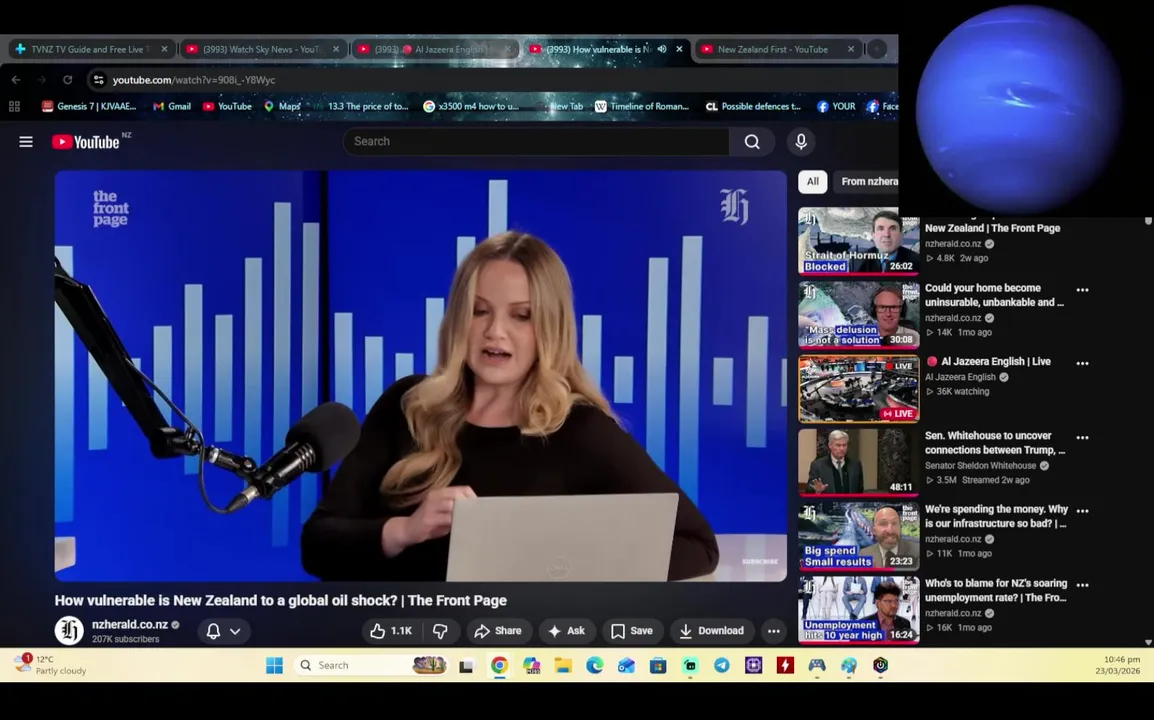Open options for Al Jazeera English Live
1154x720 pixels.
point(1082,363)
